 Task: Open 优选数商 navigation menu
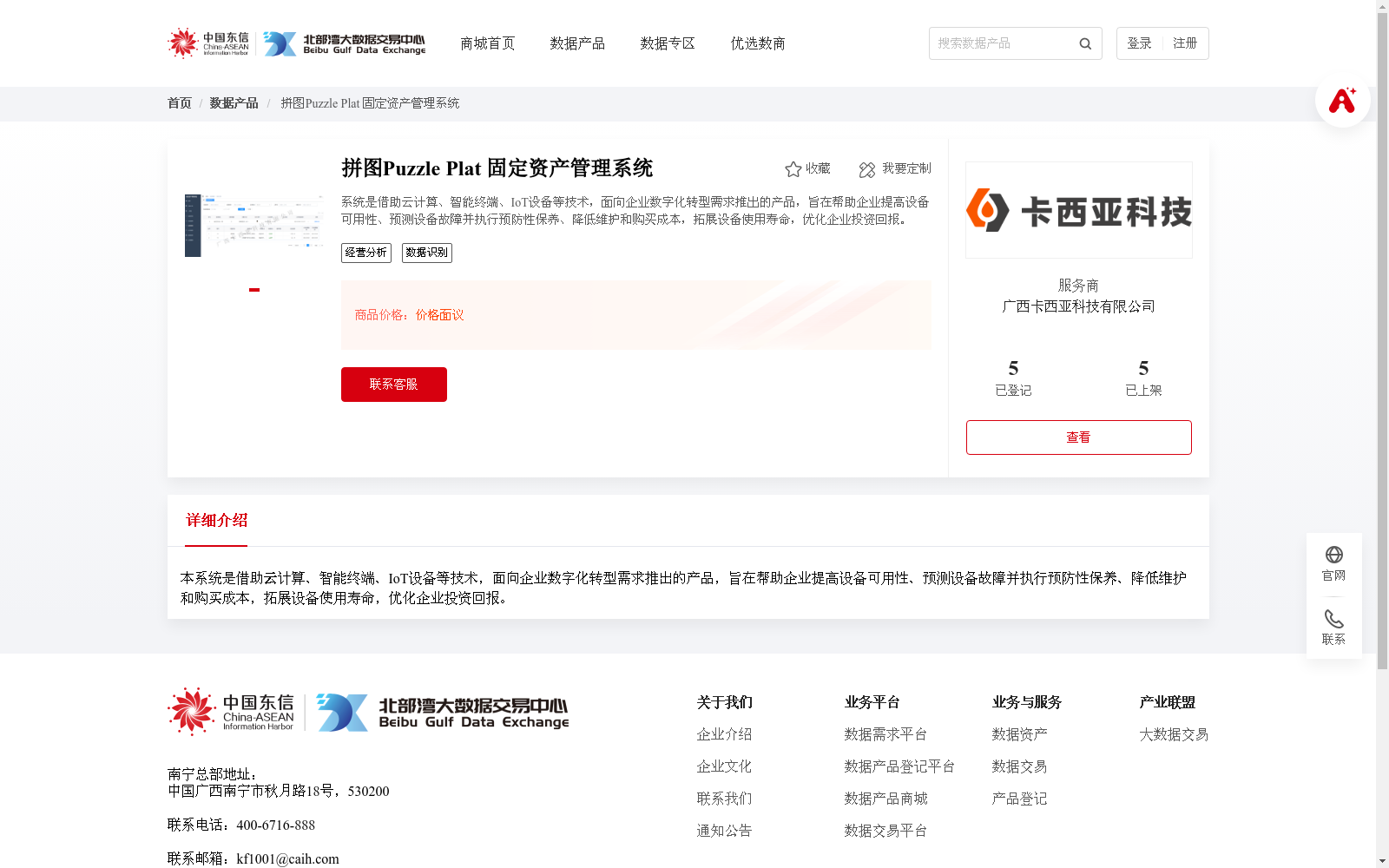758,43
